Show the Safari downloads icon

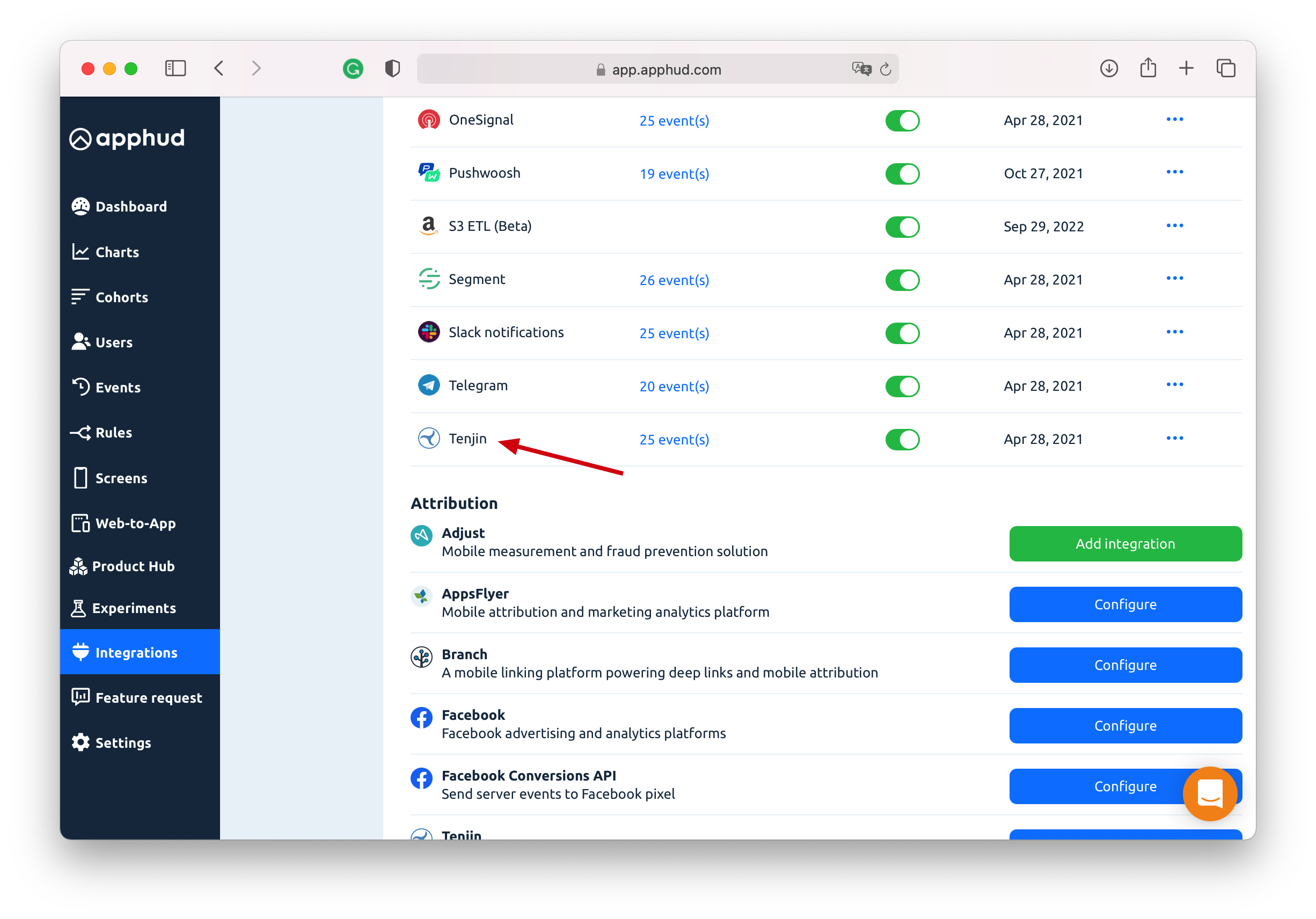click(x=1108, y=68)
